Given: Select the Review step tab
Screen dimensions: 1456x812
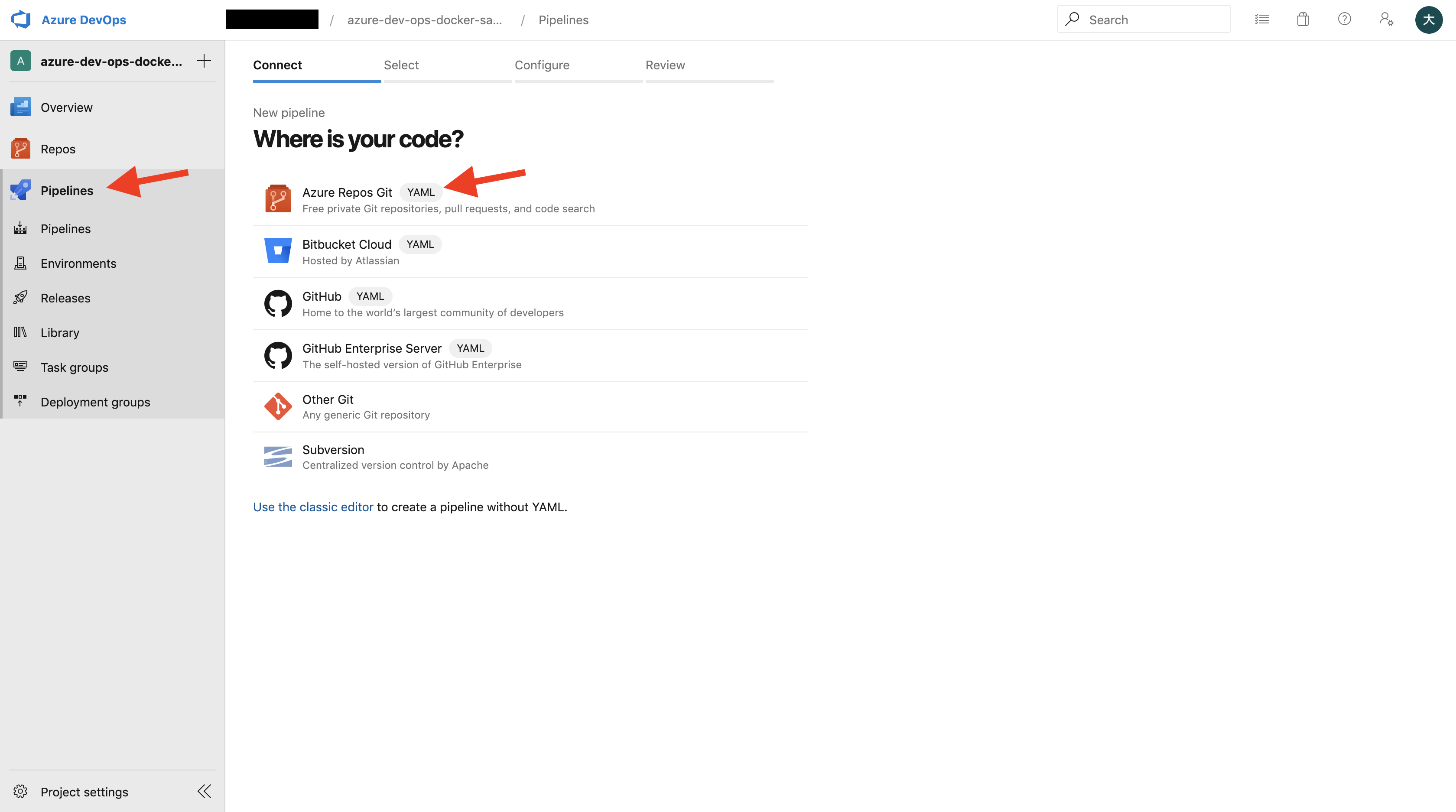Looking at the screenshot, I should [709, 68].
